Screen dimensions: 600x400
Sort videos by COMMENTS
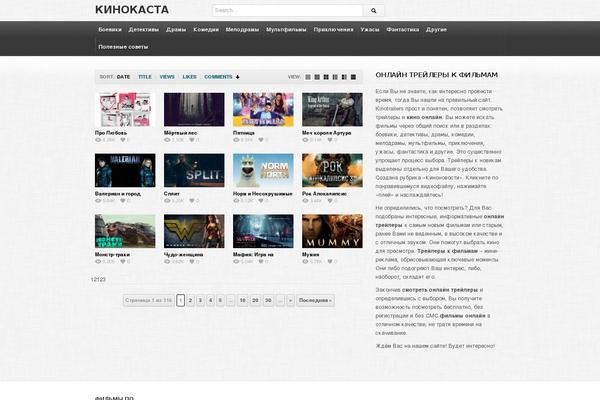tap(218, 77)
